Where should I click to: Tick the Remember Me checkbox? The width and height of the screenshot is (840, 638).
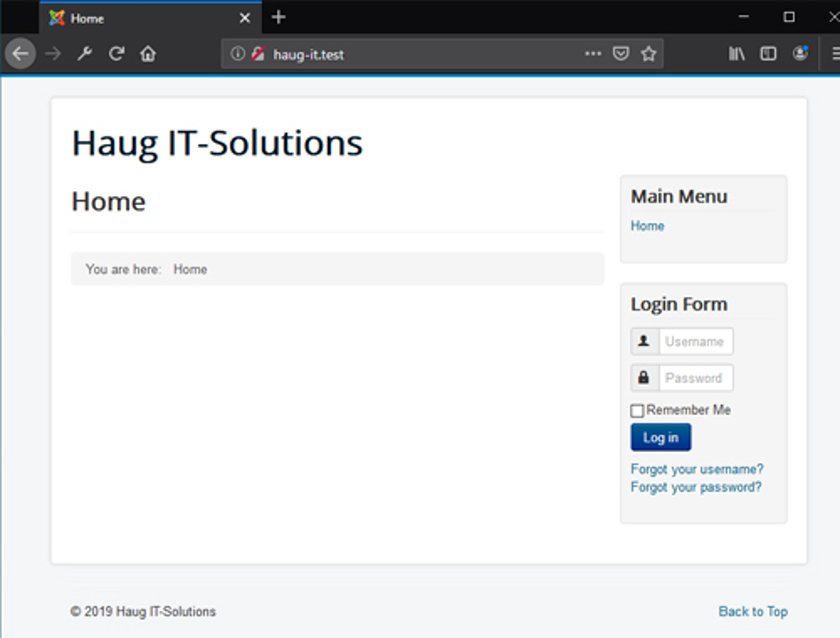coord(637,411)
